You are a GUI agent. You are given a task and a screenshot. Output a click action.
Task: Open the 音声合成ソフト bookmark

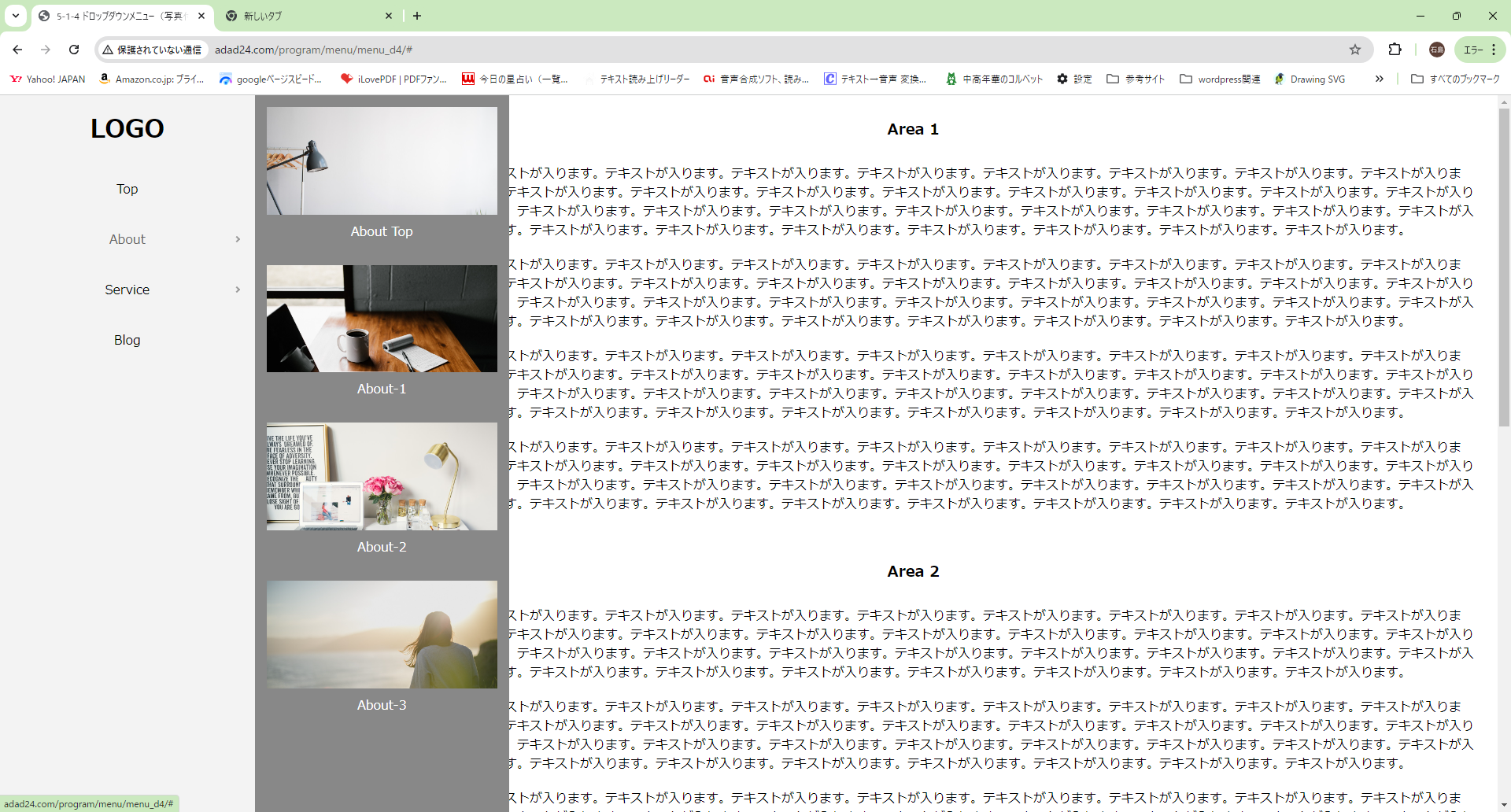coord(756,79)
